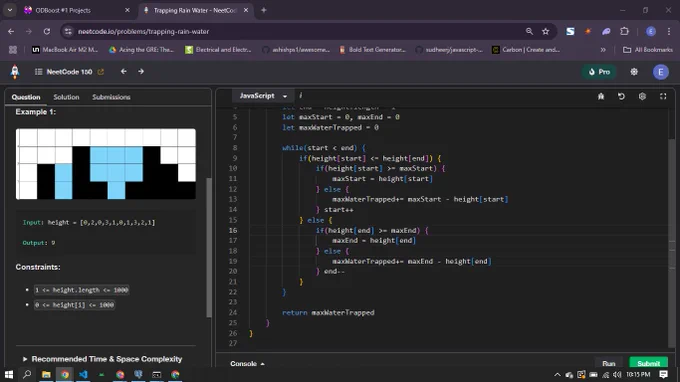Open the volume control in system tray
The width and height of the screenshot is (680, 382).
point(617,375)
